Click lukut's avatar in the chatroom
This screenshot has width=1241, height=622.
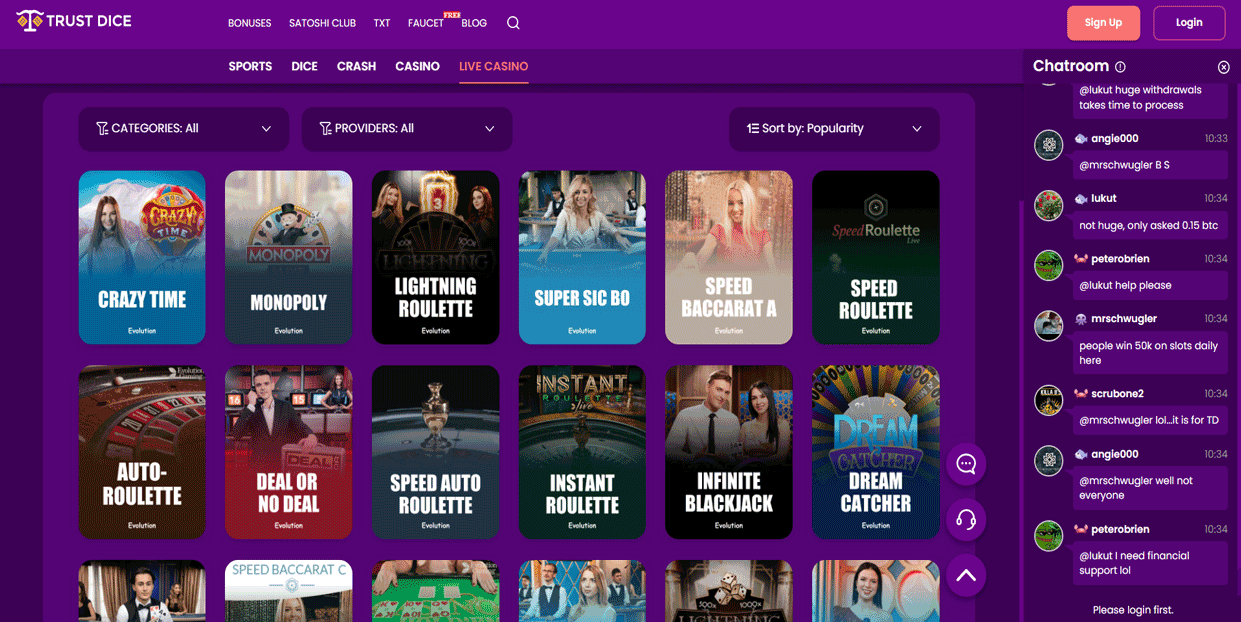pyautogui.click(x=1048, y=205)
